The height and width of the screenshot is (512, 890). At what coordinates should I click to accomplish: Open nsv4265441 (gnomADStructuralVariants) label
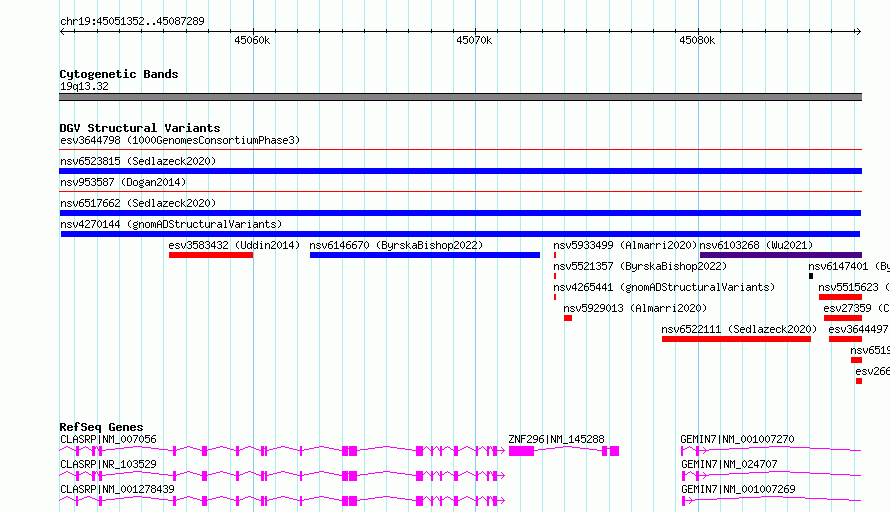tap(664, 287)
